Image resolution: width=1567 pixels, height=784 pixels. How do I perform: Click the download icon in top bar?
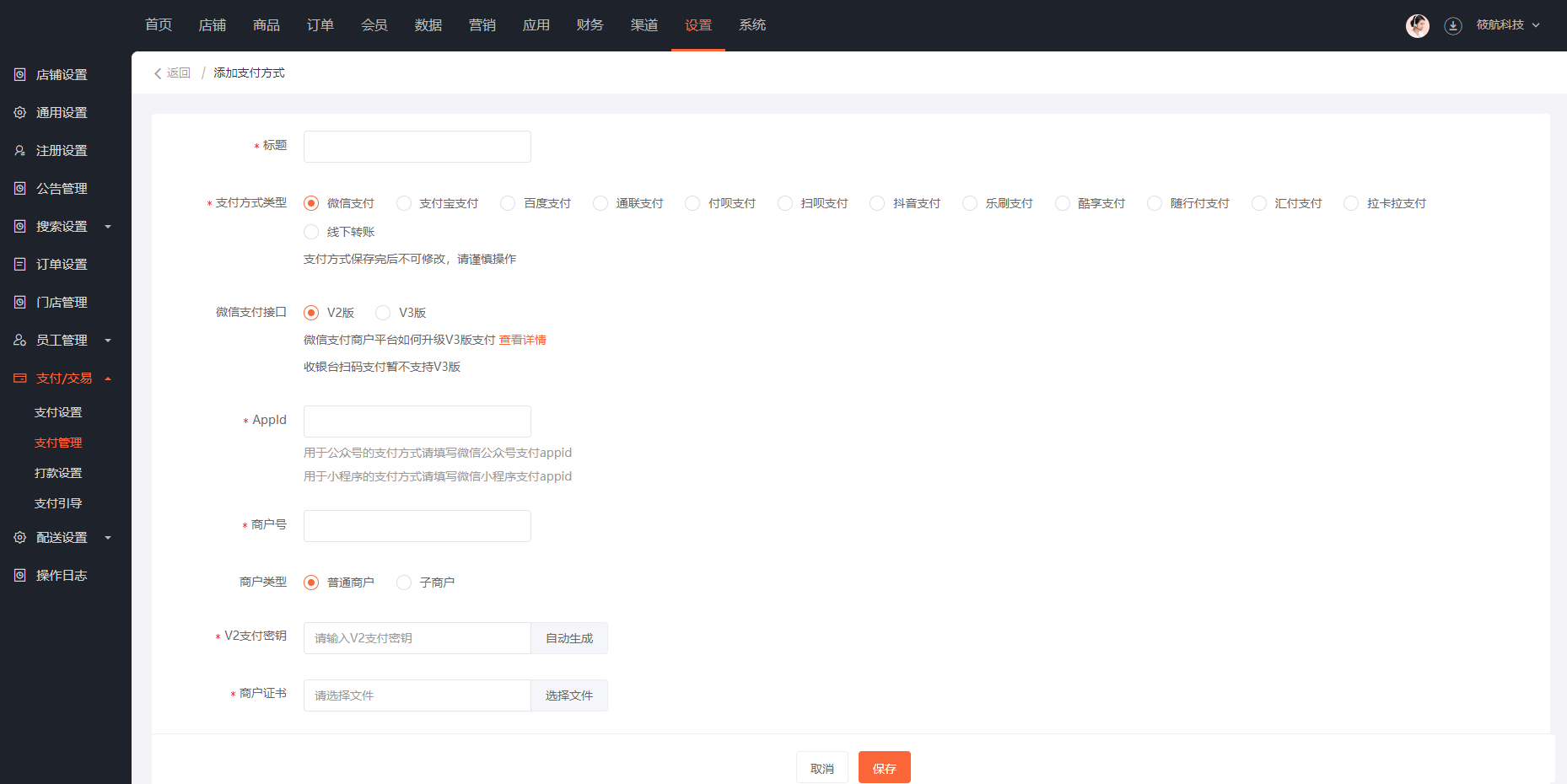[1453, 26]
